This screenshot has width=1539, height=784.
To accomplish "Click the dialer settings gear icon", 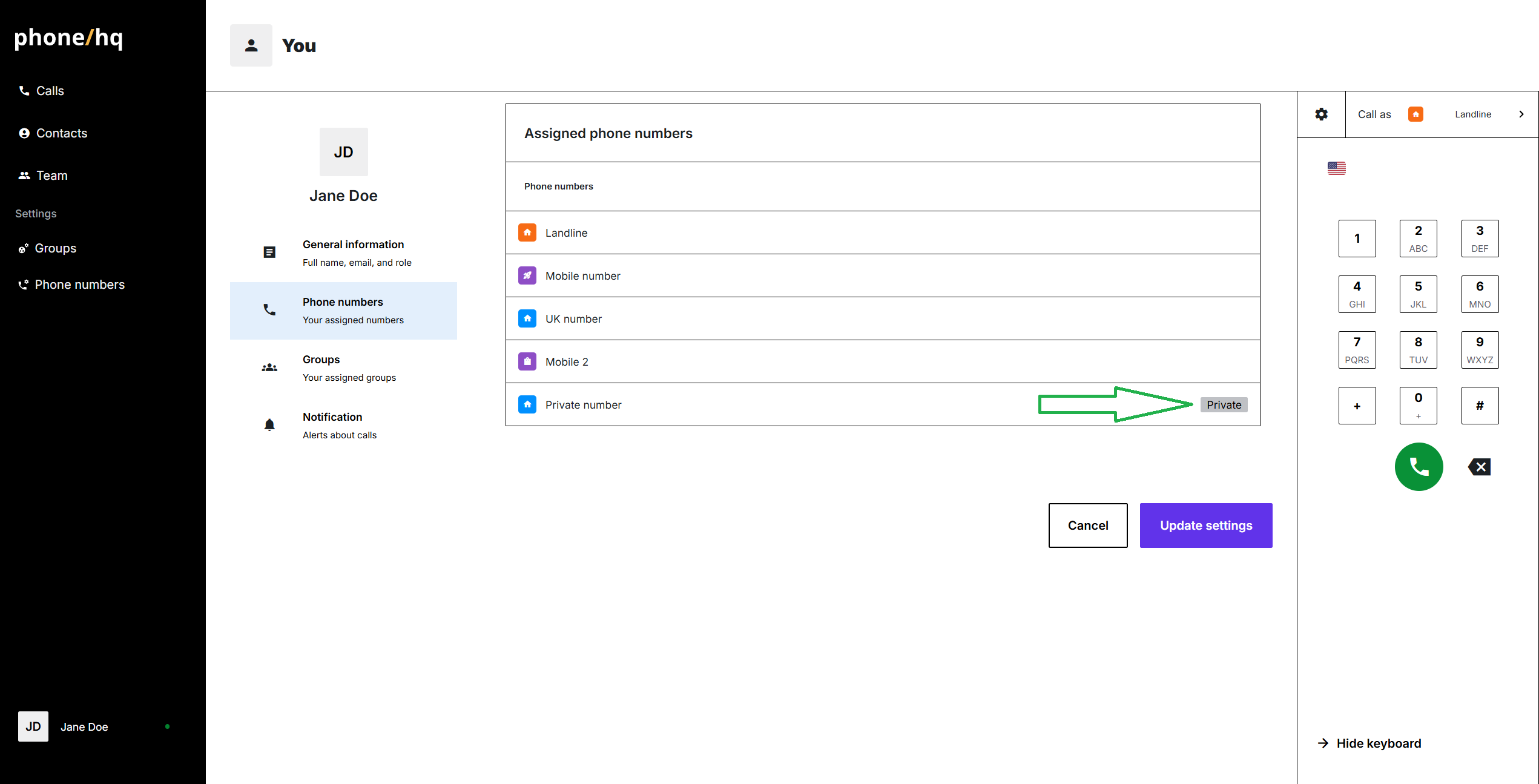I will click(x=1321, y=114).
